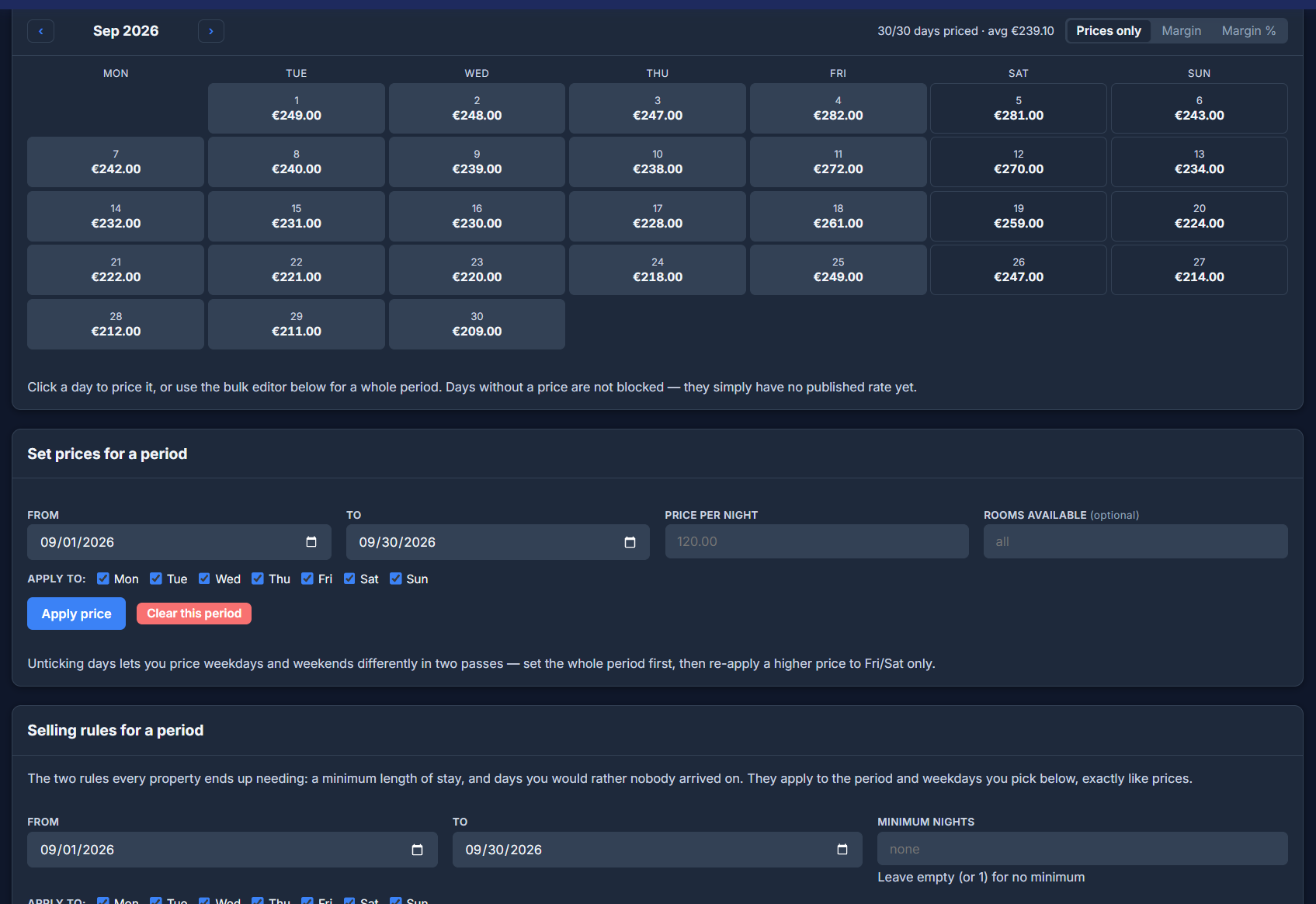The height and width of the screenshot is (904, 1316).
Task: Go to previous month with left chevron
Action: [40, 31]
